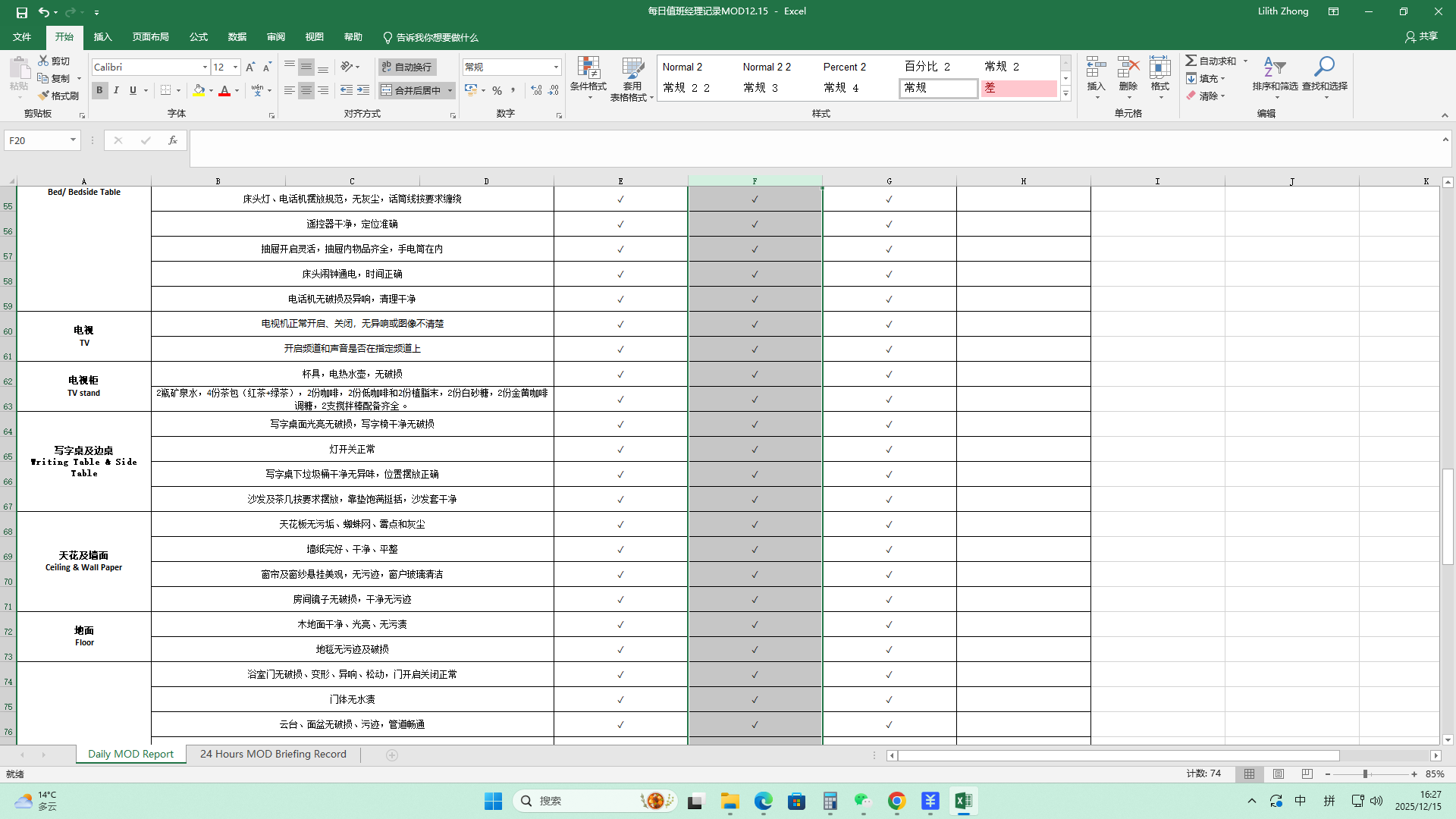Click the Save icon in title bar

[21, 12]
